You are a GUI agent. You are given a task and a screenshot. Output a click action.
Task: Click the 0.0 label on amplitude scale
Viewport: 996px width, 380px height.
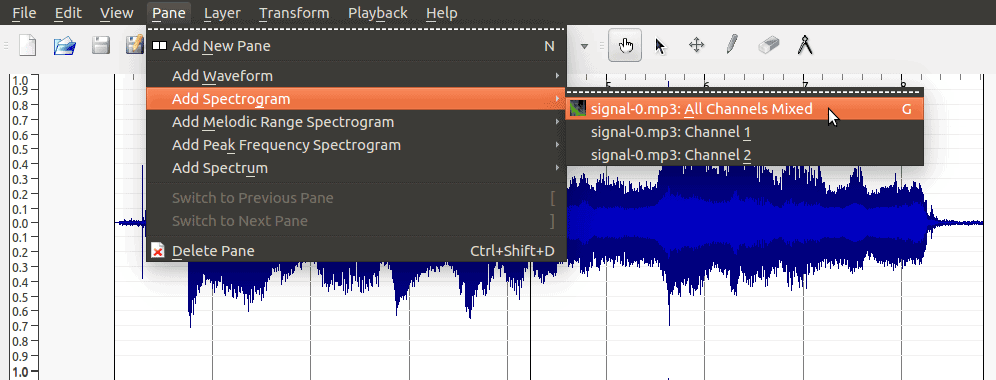[x=20, y=223]
